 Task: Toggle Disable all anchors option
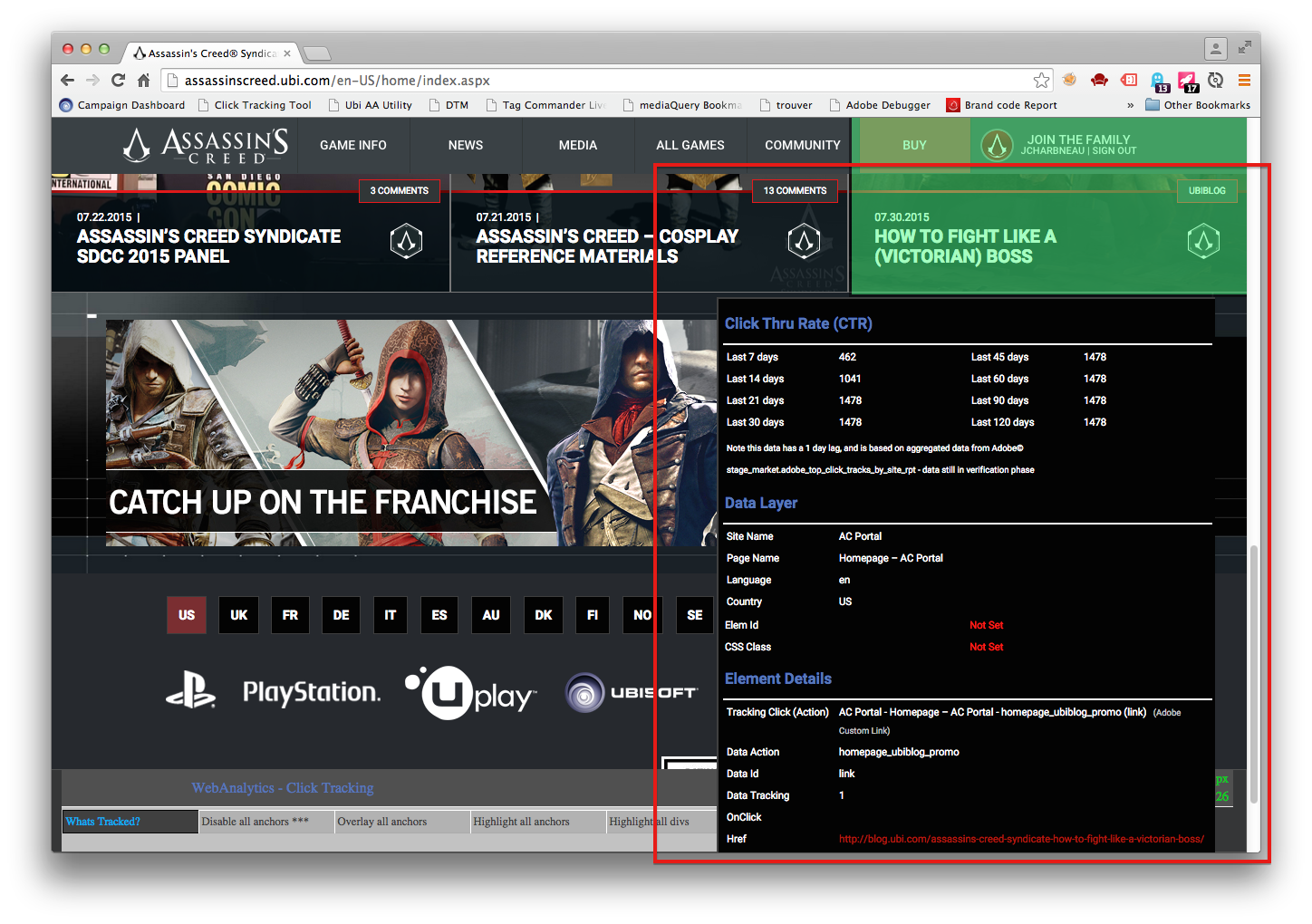[256, 822]
